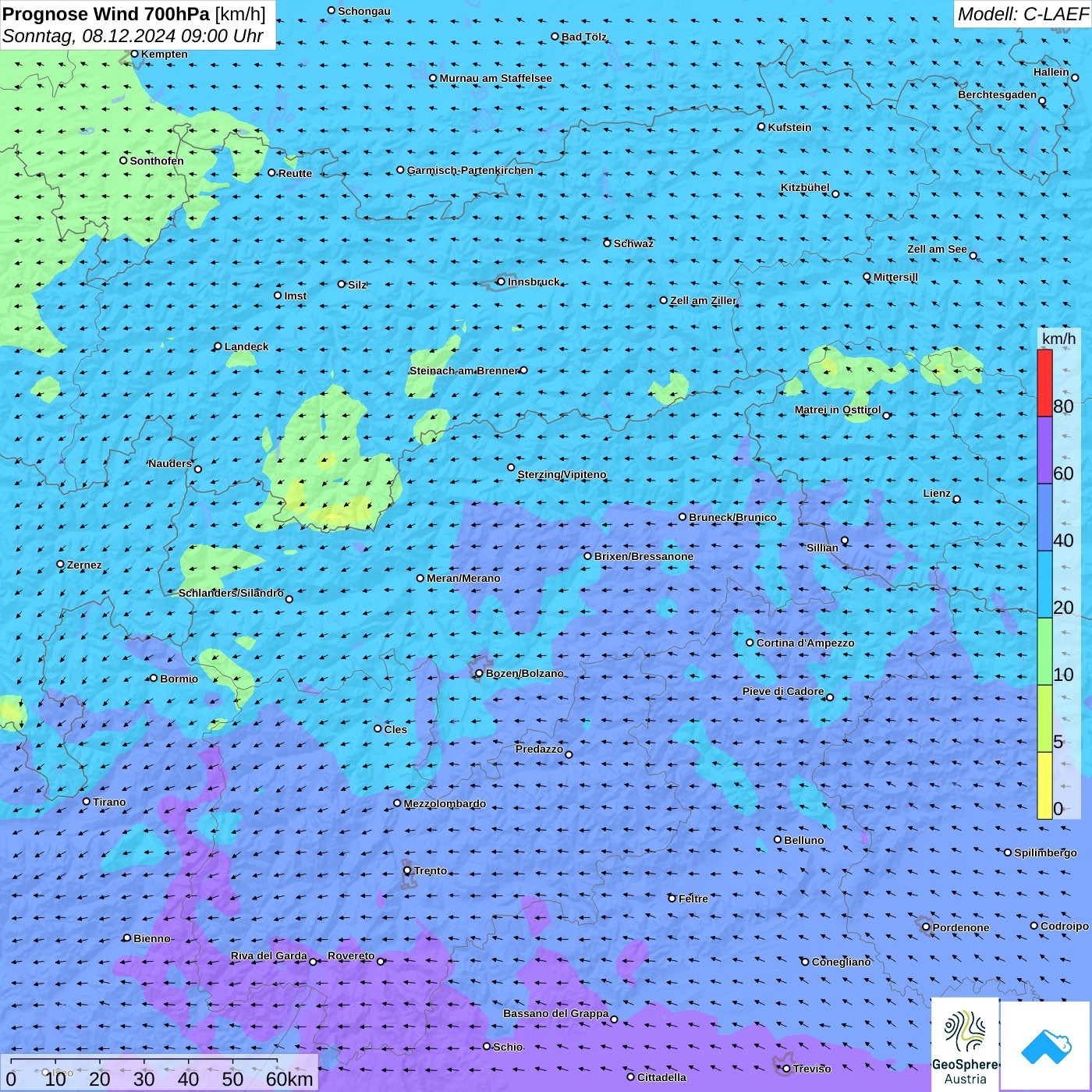Viewport: 1092px width, 1092px height.
Task: Click the Belluno location dot
Action: pyautogui.click(x=778, y=839)
